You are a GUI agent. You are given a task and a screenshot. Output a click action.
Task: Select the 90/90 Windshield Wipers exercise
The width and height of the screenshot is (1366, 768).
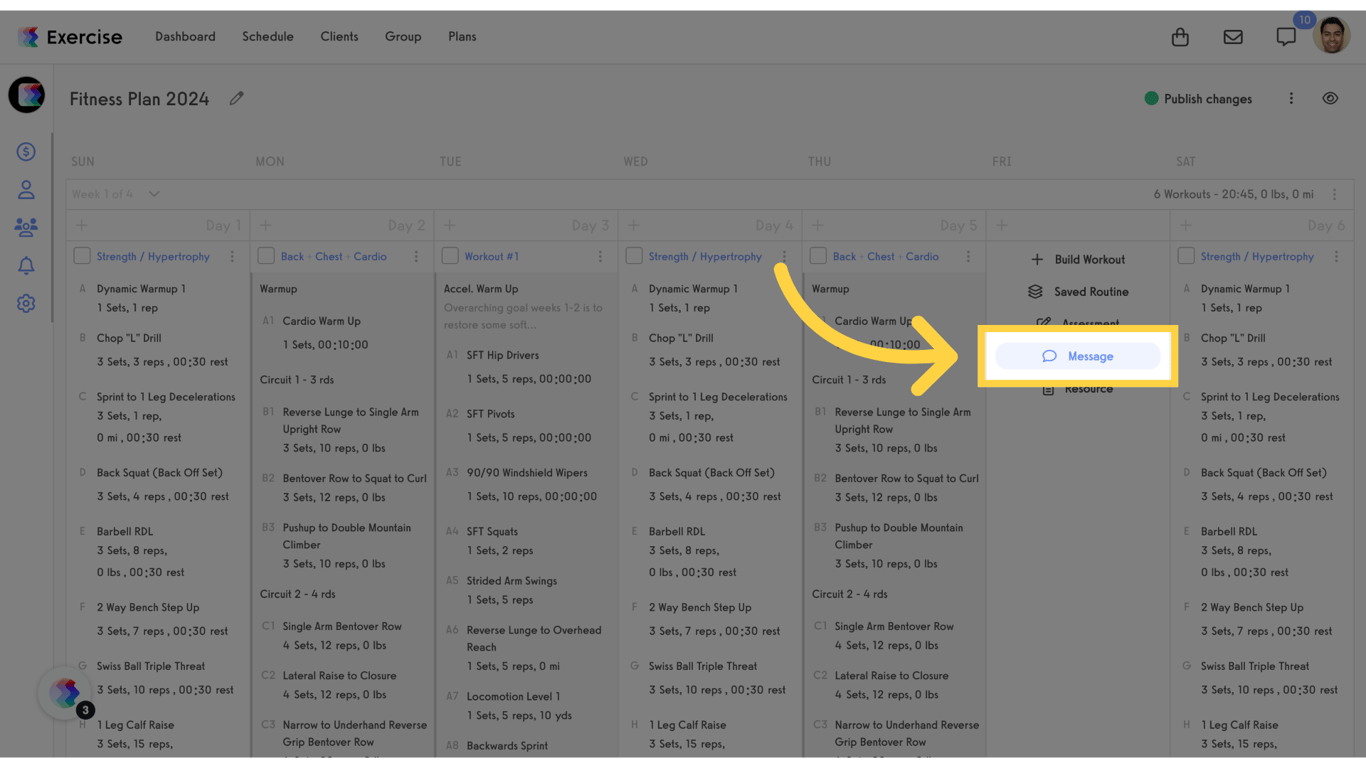527,473
